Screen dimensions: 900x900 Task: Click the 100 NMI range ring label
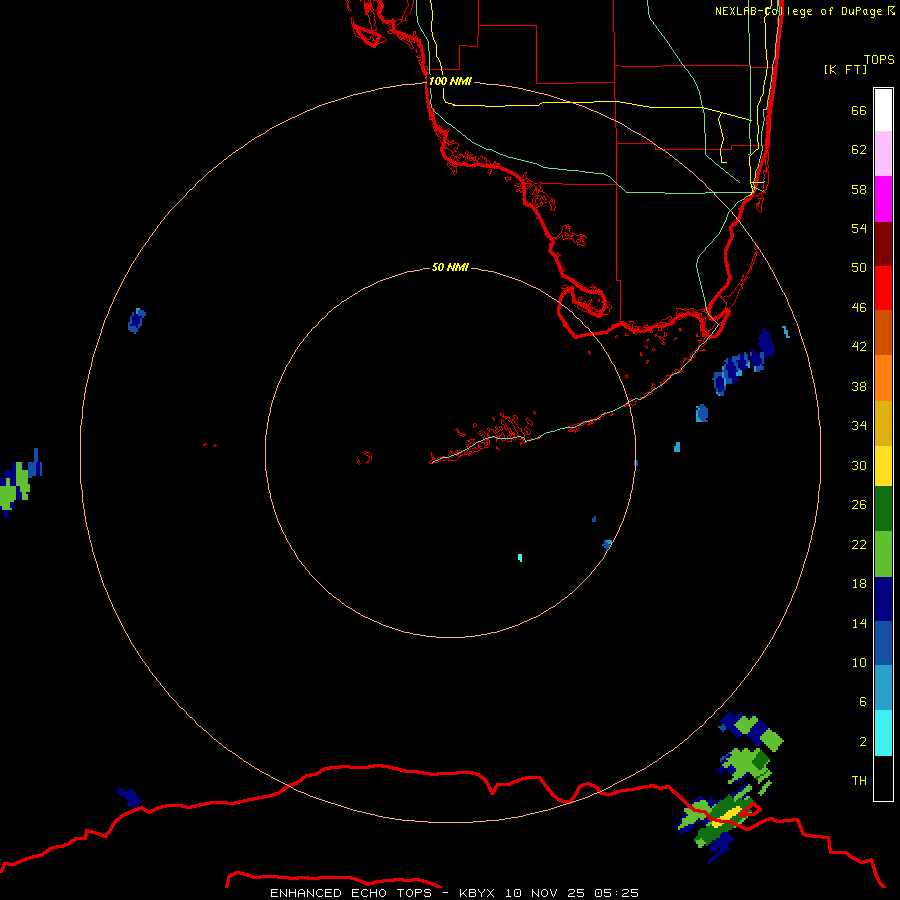click(x=450, y=81)
